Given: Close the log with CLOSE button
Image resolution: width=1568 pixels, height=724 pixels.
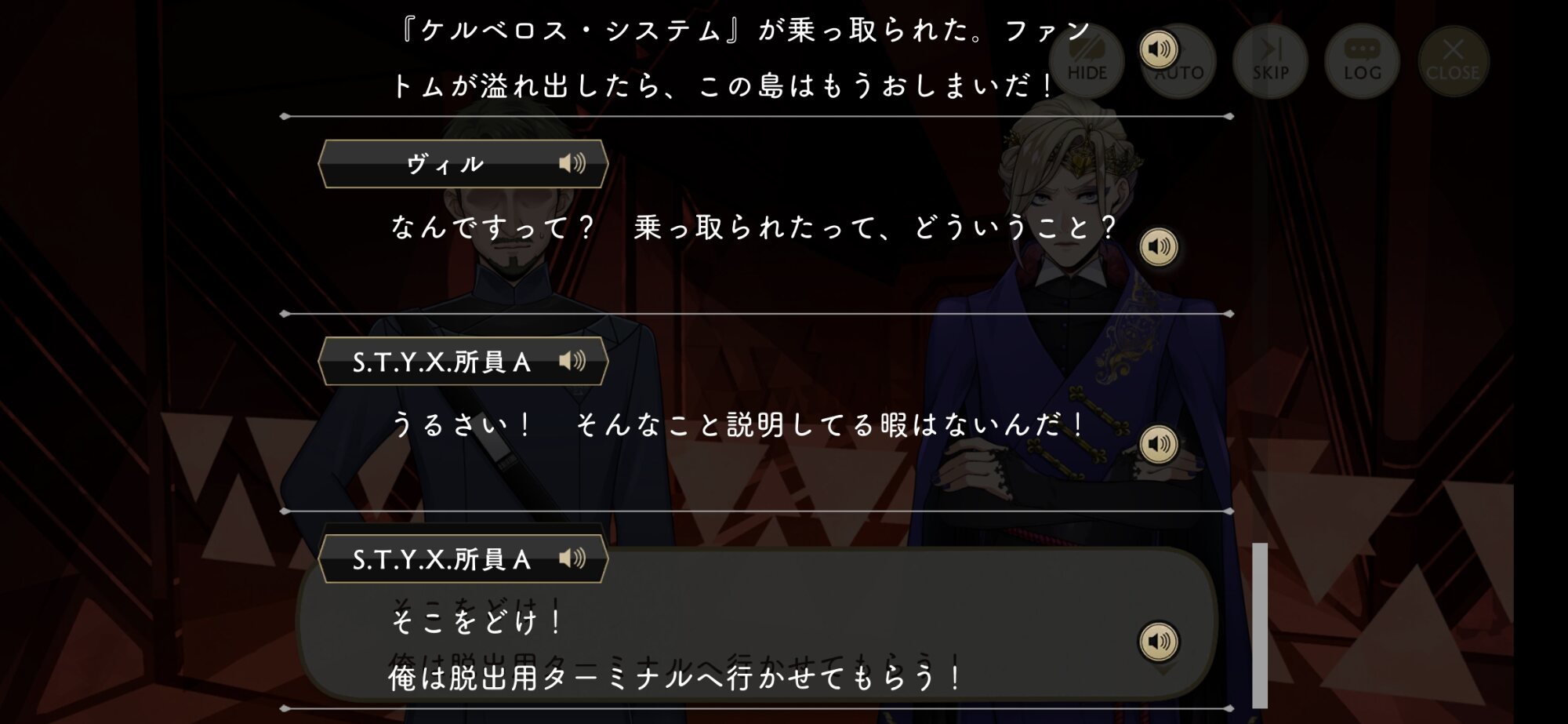Looking at the screenshot, I should 1454,60.
